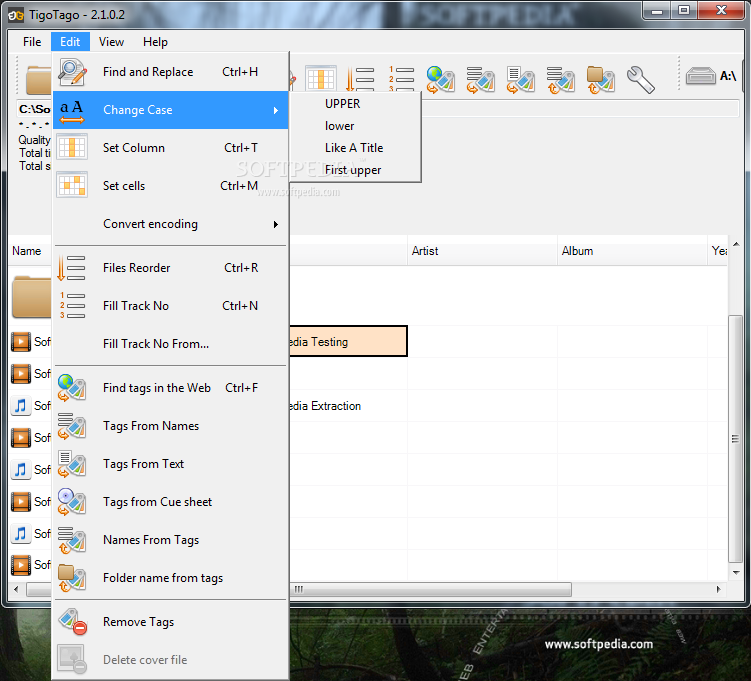Click the toolbar Set Column grid icon
The image size is (751, 681).
coord(320,79)
